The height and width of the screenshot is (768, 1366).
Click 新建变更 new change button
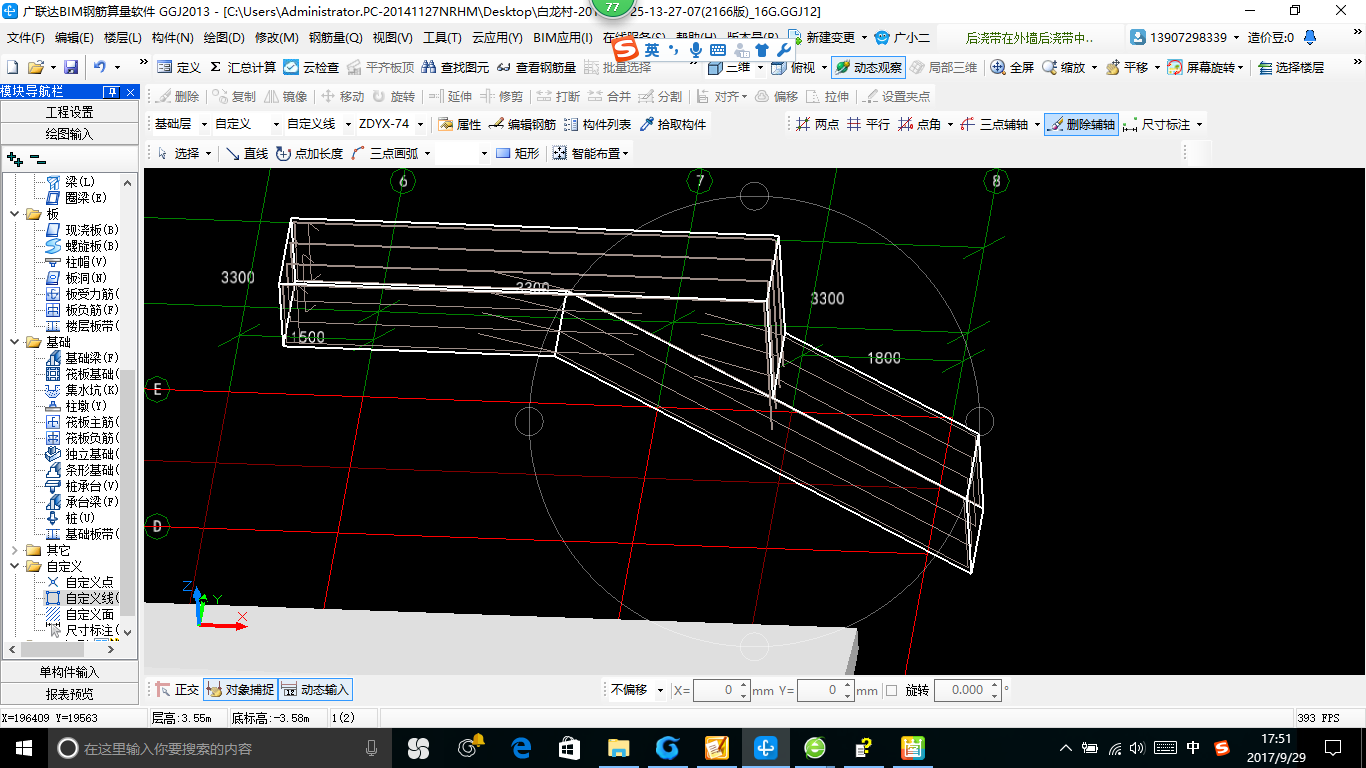(x=823, y=38)
